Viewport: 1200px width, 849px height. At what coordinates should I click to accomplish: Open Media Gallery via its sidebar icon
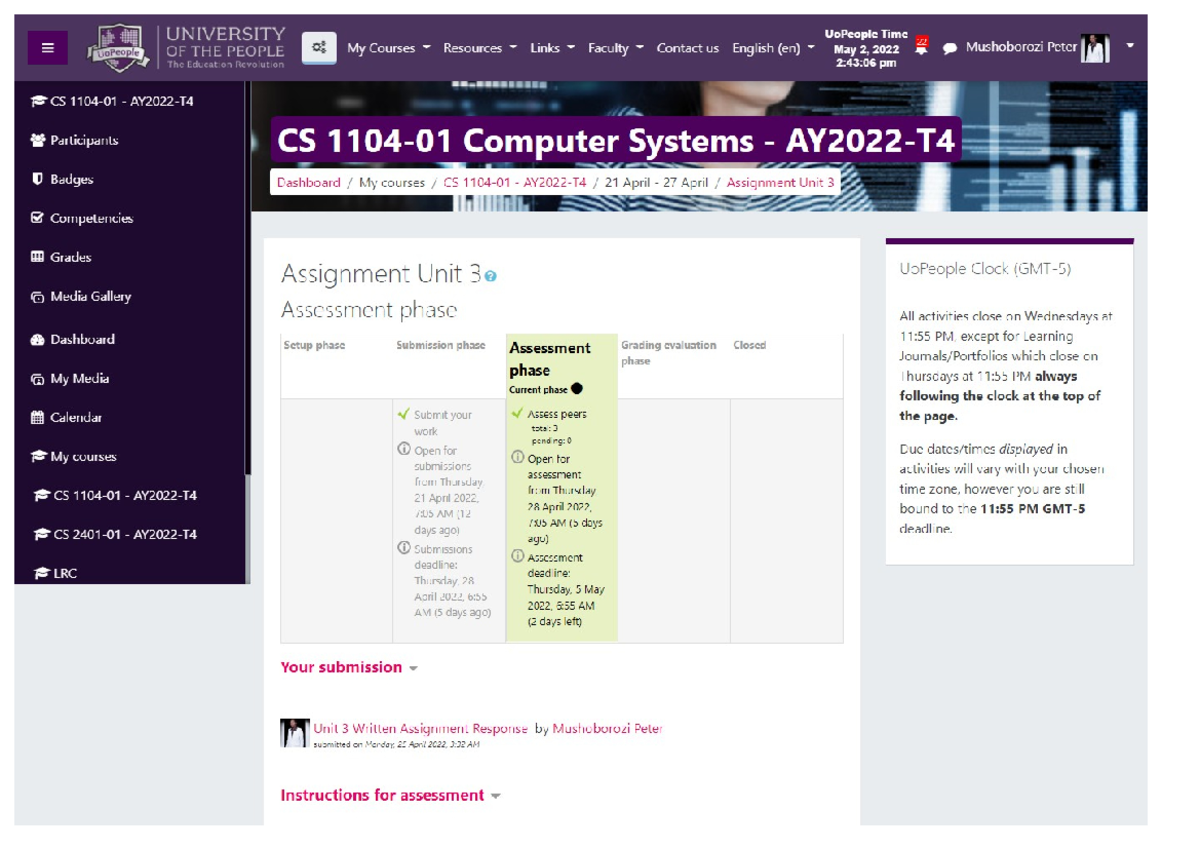tap(40, 296)
